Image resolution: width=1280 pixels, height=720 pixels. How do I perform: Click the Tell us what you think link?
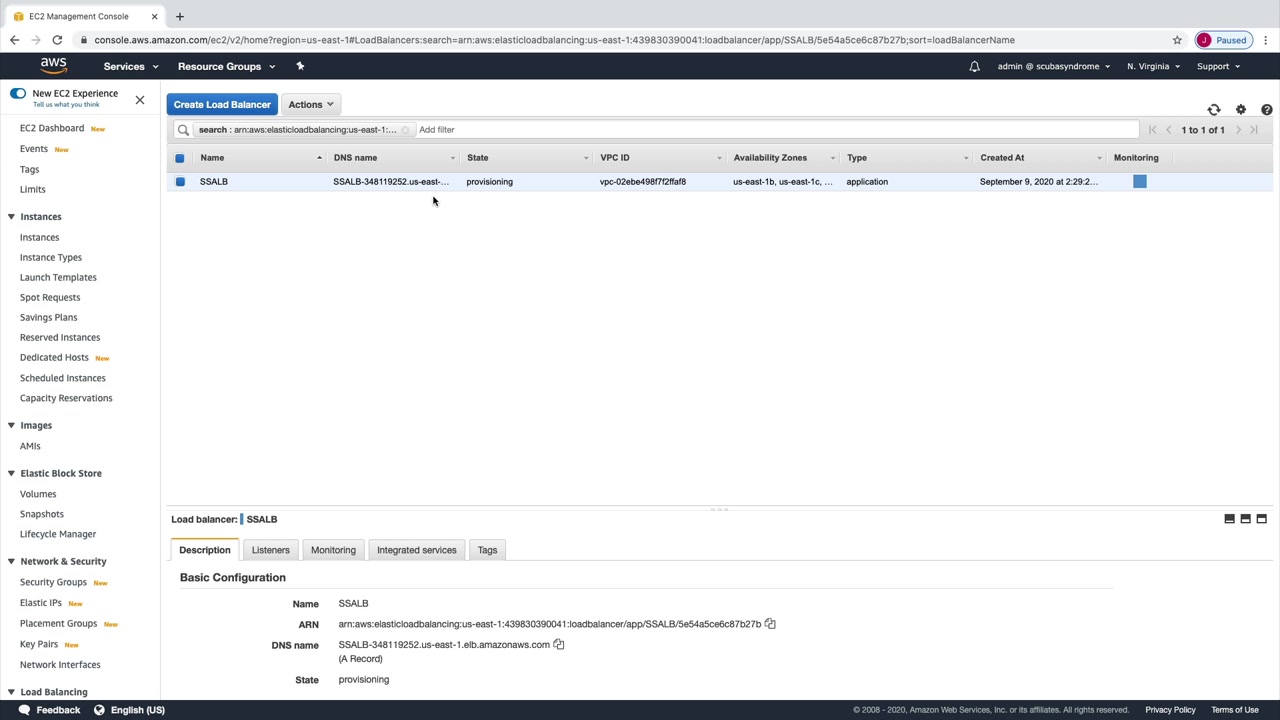pos(66,105)
